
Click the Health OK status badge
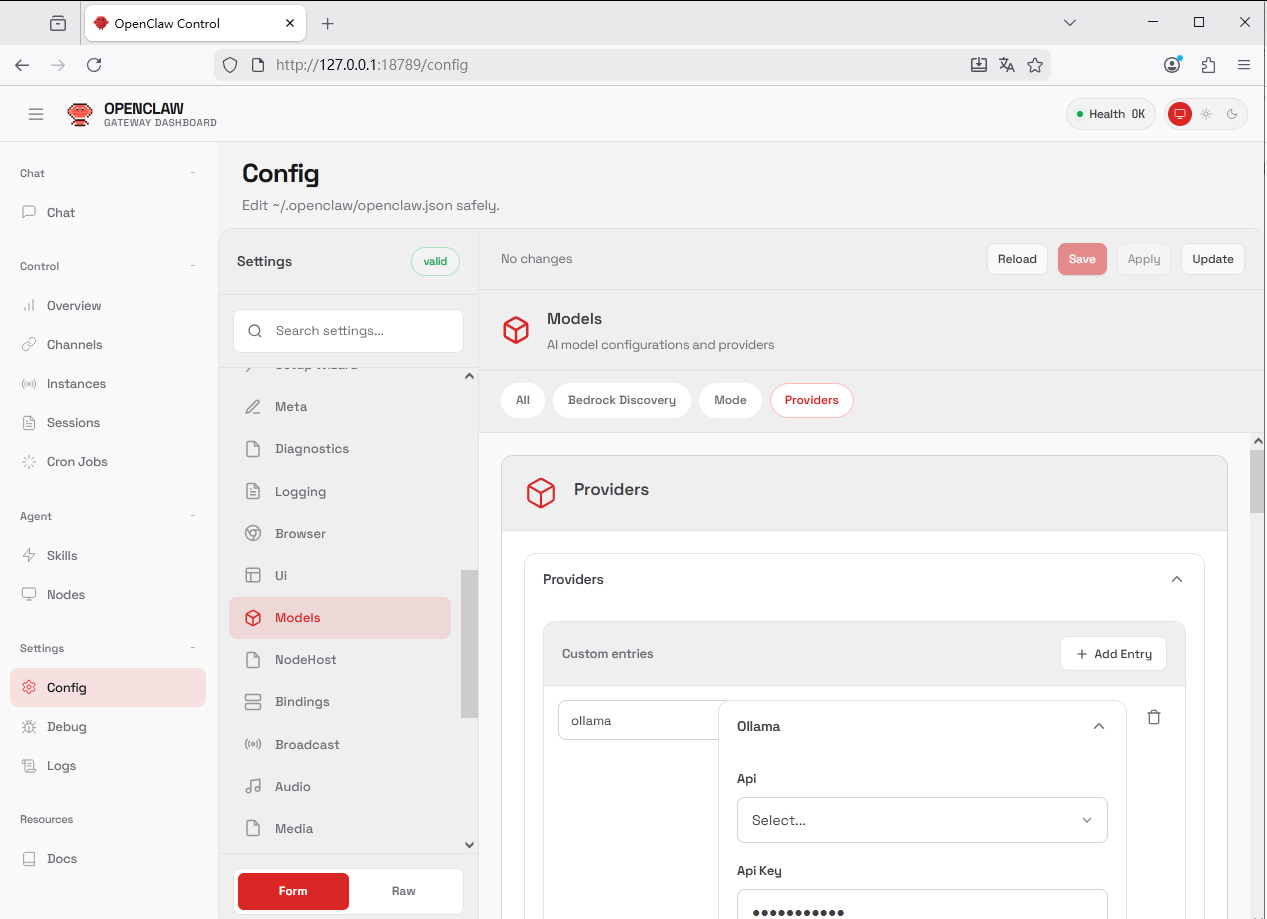(x=1111, y=114)
